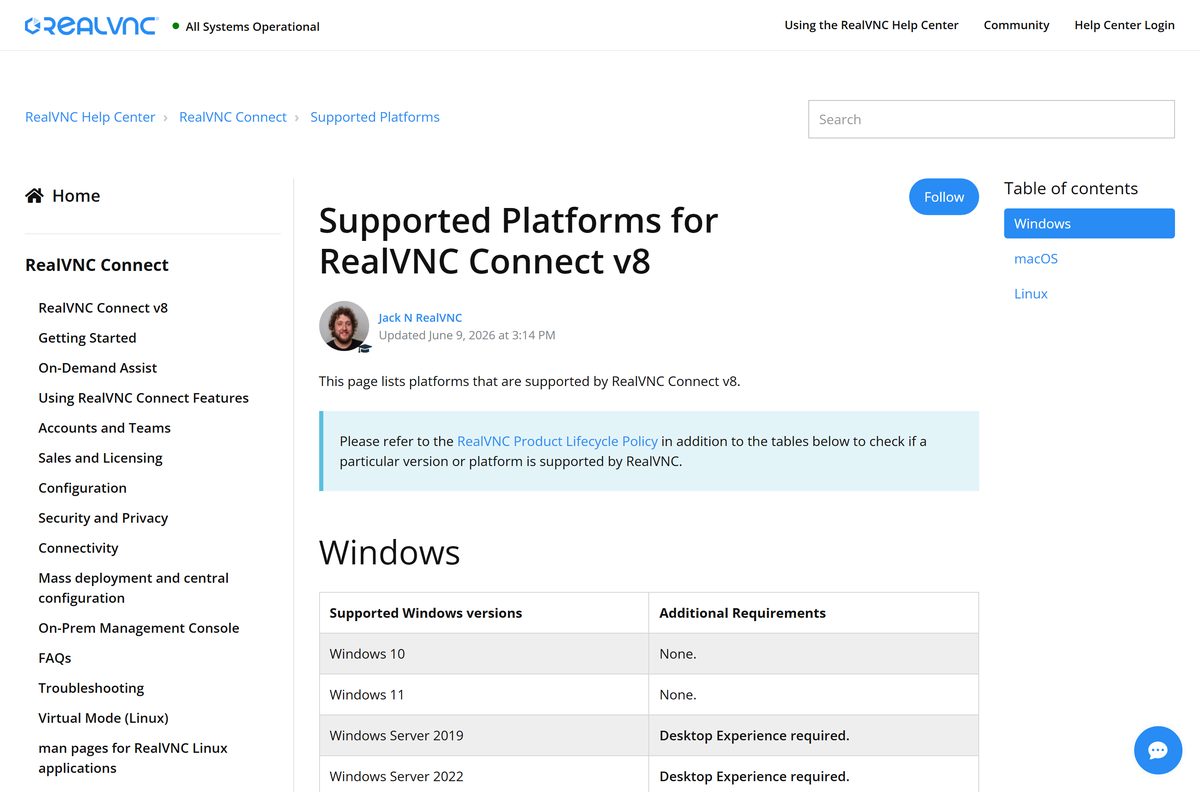Open the chat widget bubble
This screenshot has height=792, width=1200.
tap(1158, 750)
